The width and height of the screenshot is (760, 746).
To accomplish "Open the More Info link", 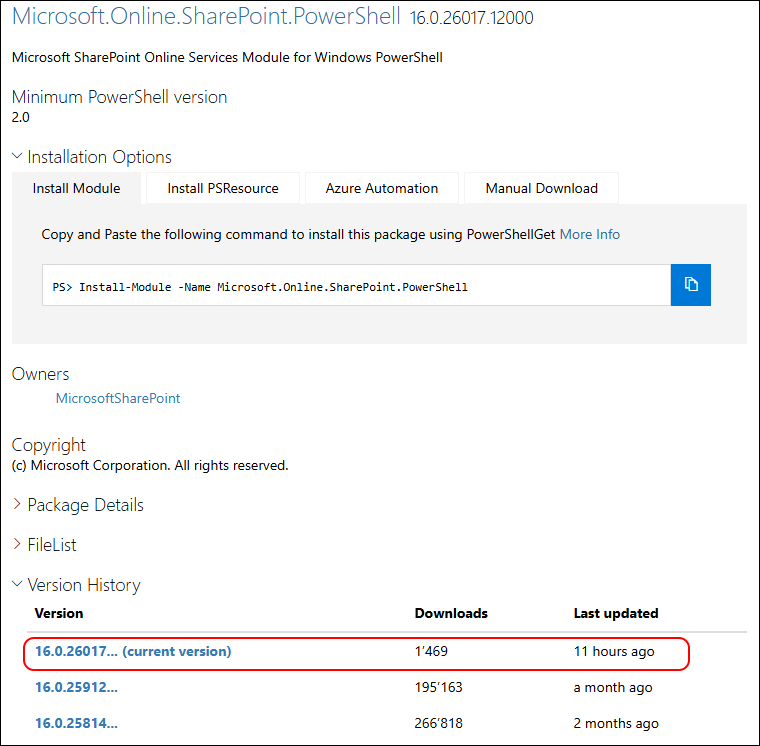I will pos(589,235).
